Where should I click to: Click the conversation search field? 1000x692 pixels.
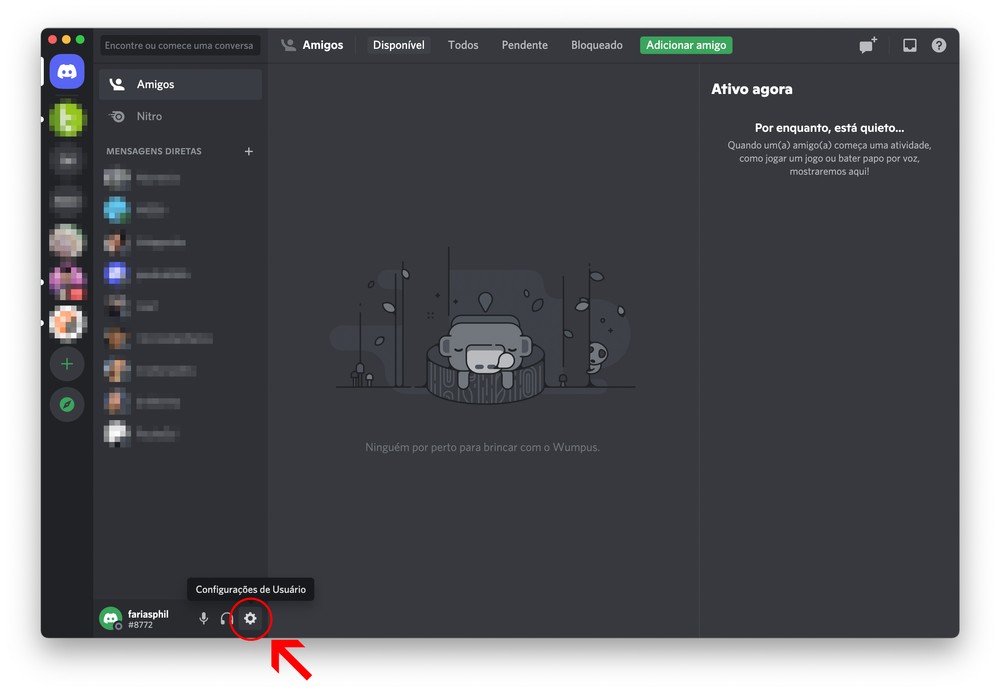[180, 45]
